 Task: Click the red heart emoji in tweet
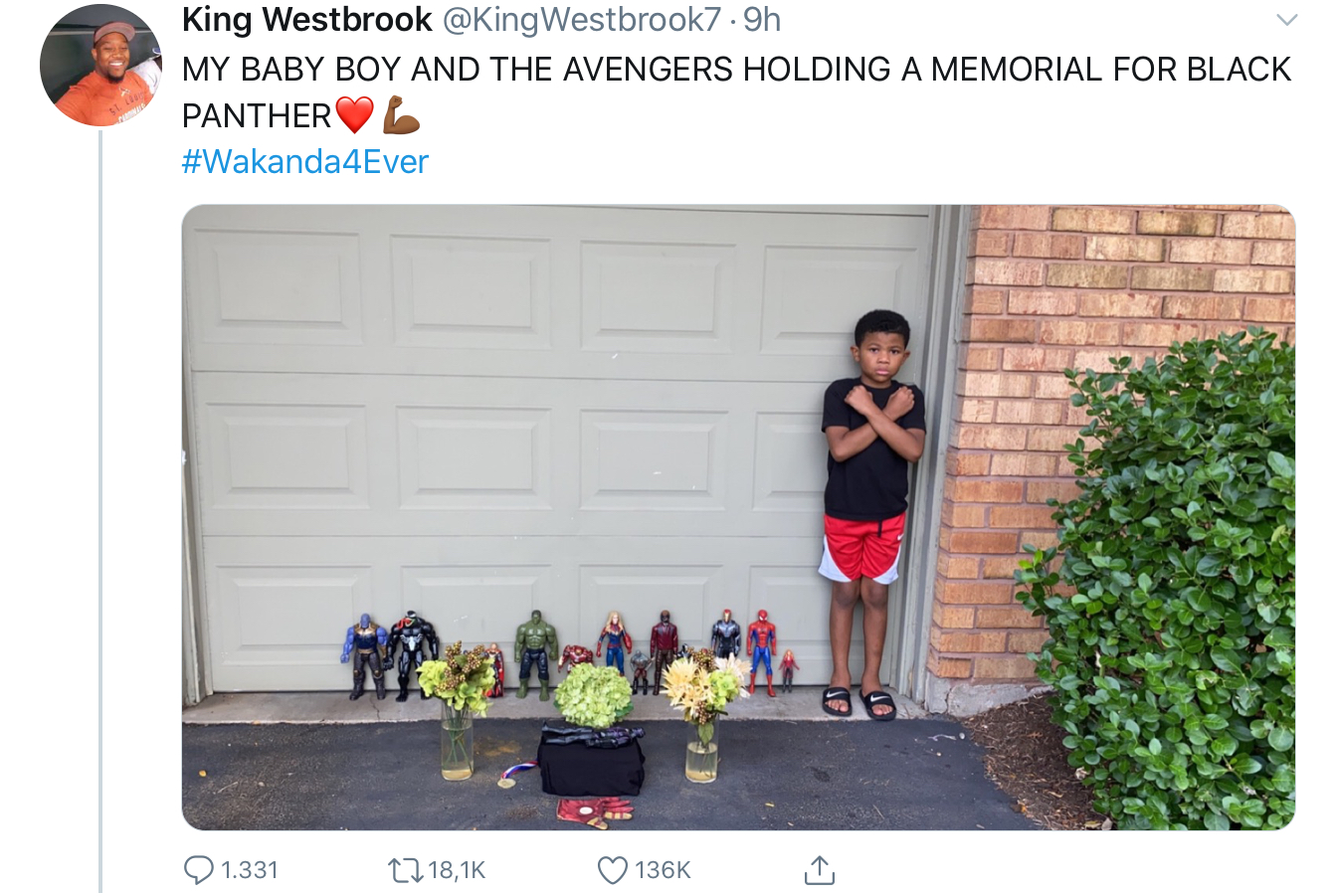354,115
